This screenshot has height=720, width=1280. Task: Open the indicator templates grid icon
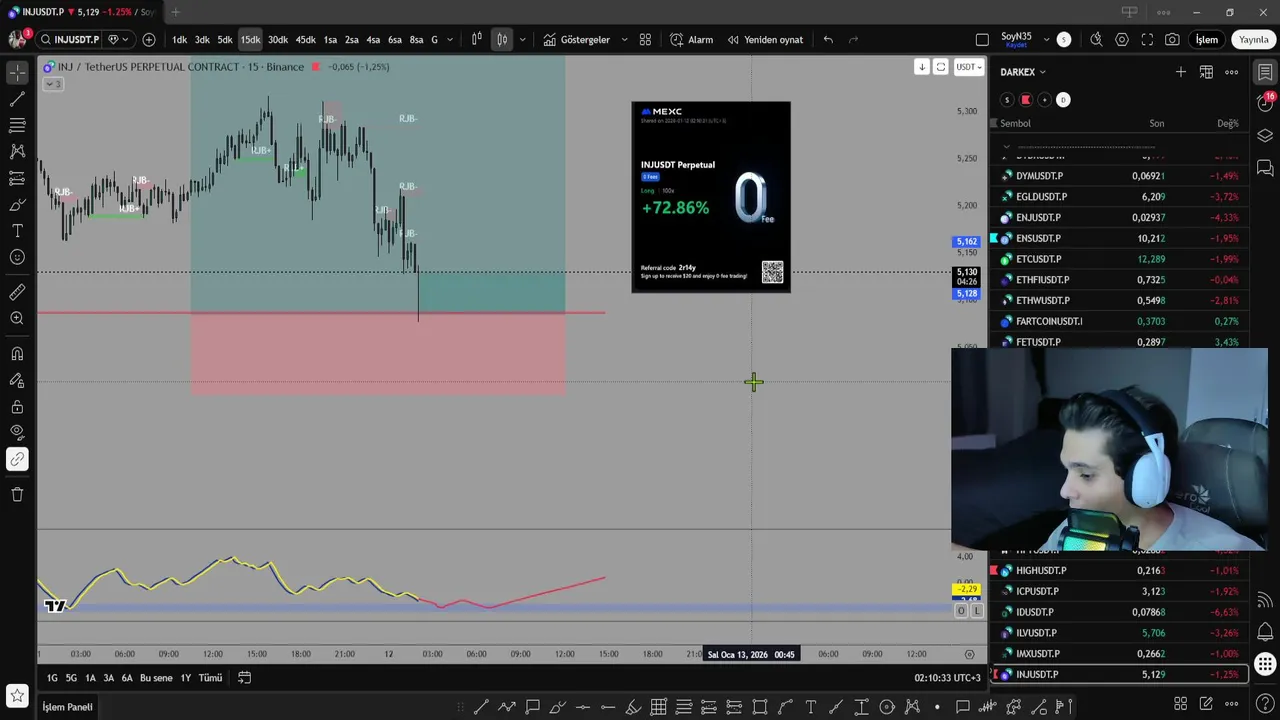645,40
